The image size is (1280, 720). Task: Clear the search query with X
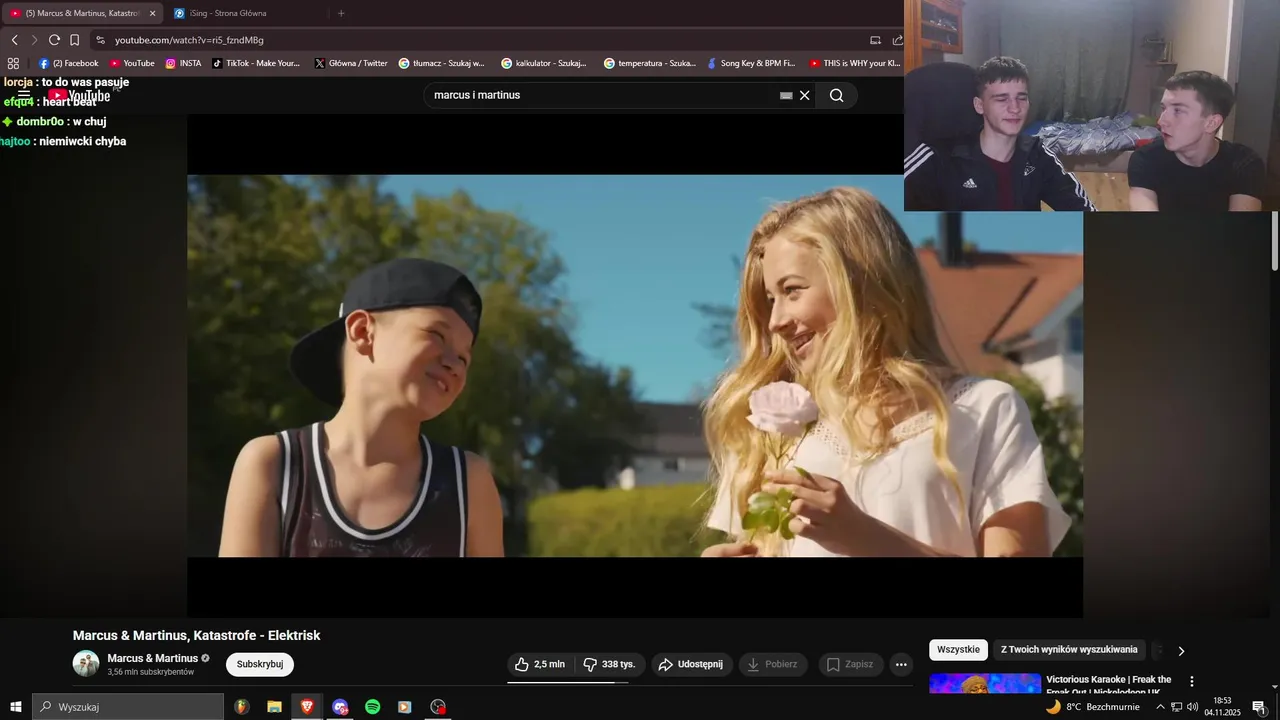click(804, 95)
